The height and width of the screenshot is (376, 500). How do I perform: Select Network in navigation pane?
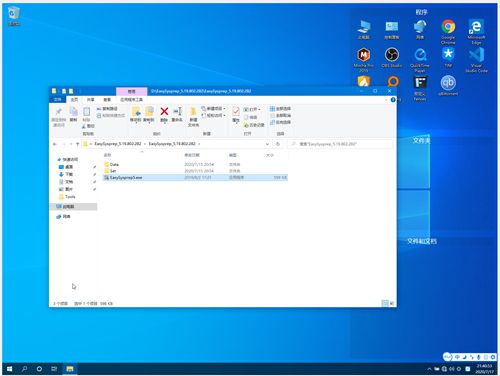[x=63, y=217]
